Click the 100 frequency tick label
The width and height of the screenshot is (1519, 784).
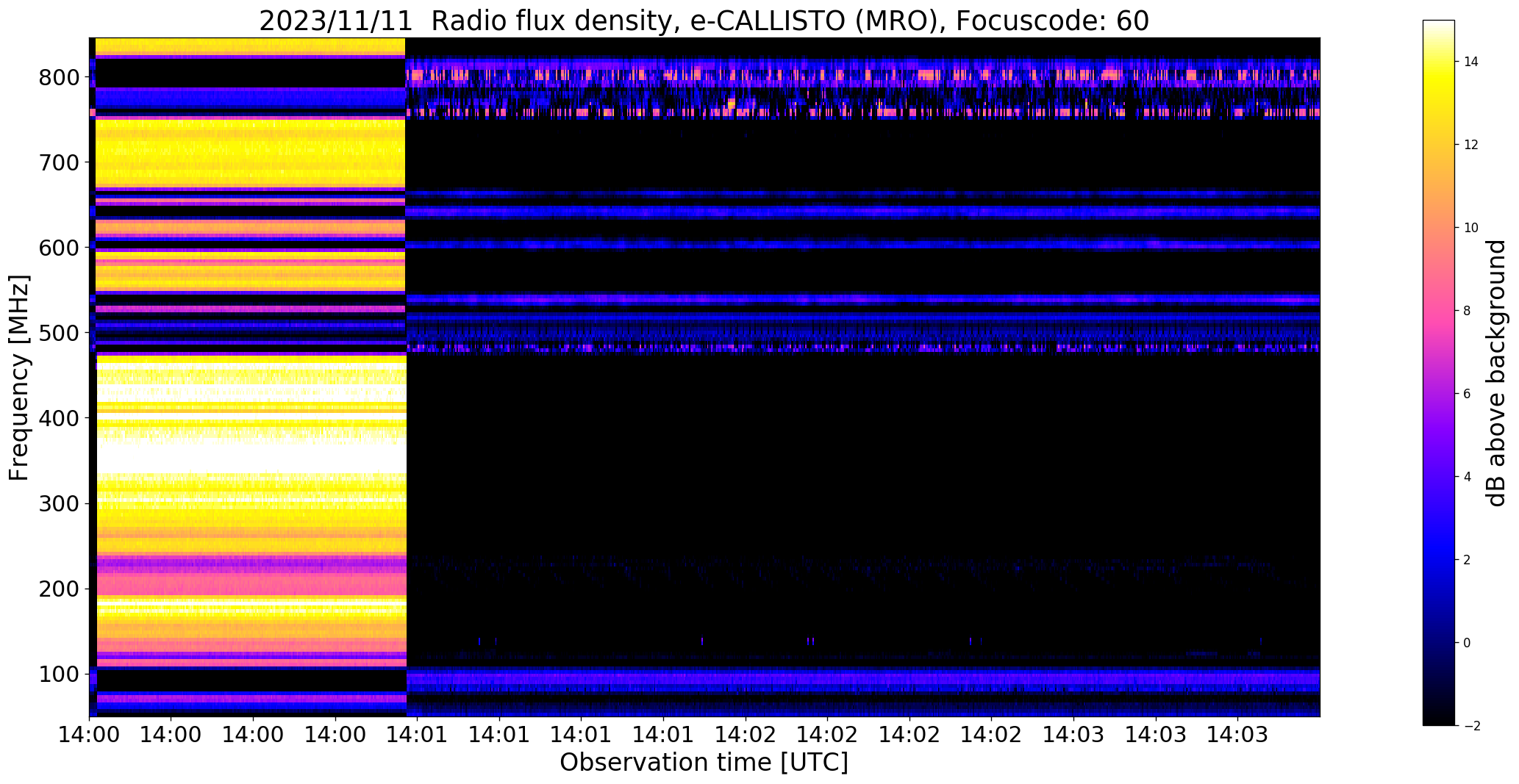(60, 674)
